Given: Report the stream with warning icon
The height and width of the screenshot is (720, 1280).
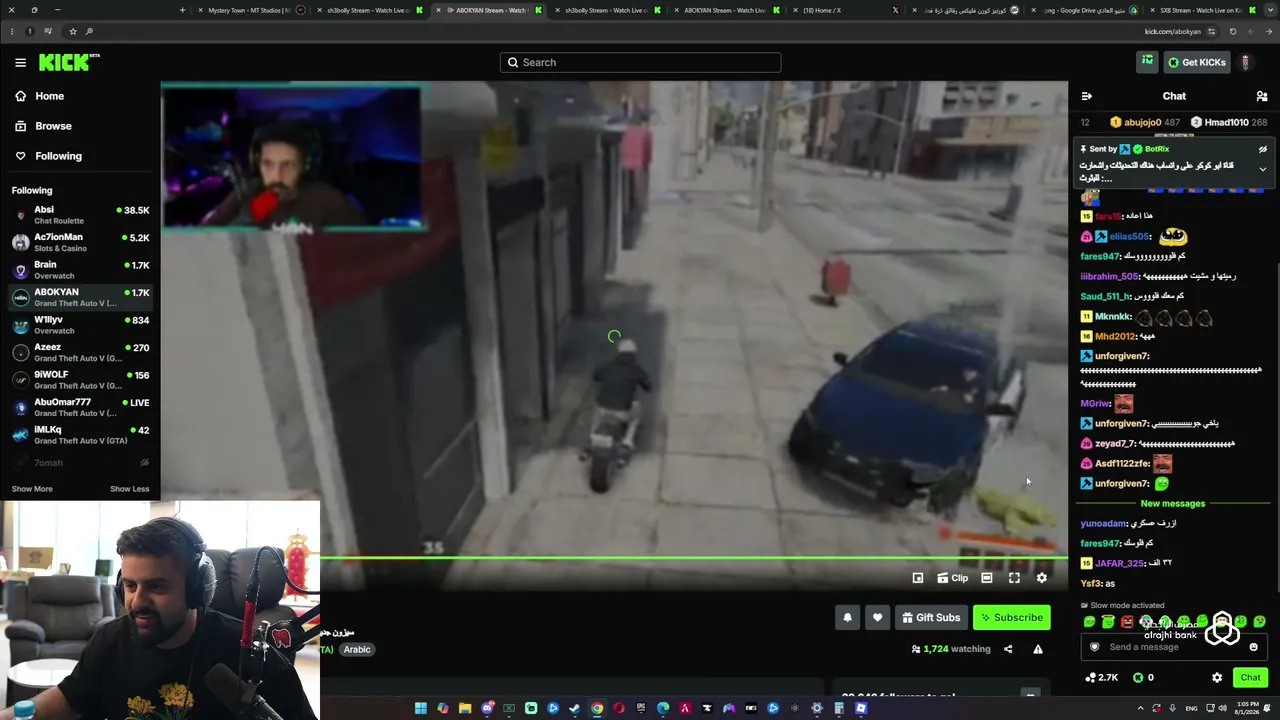Looking at the screenshot, I should [1038, 649].
